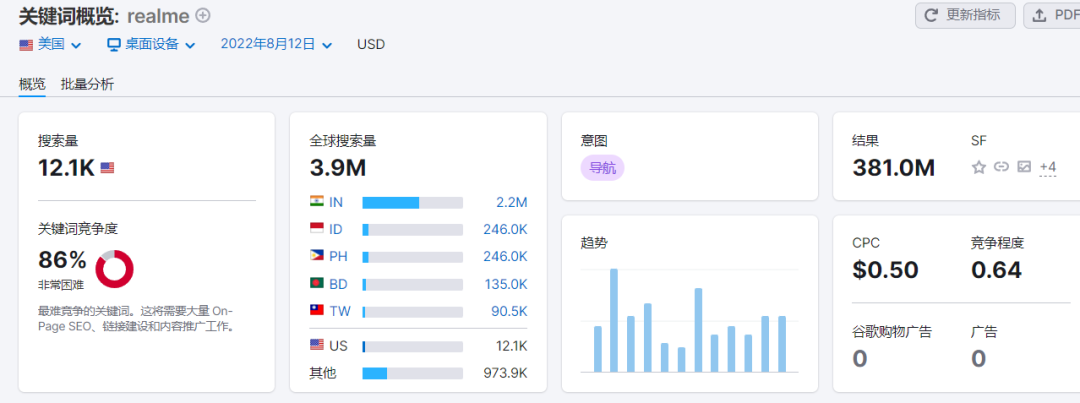The image size is (1080, 403).
Task: Click the India flag icon
Action: [x=317, y=201]
